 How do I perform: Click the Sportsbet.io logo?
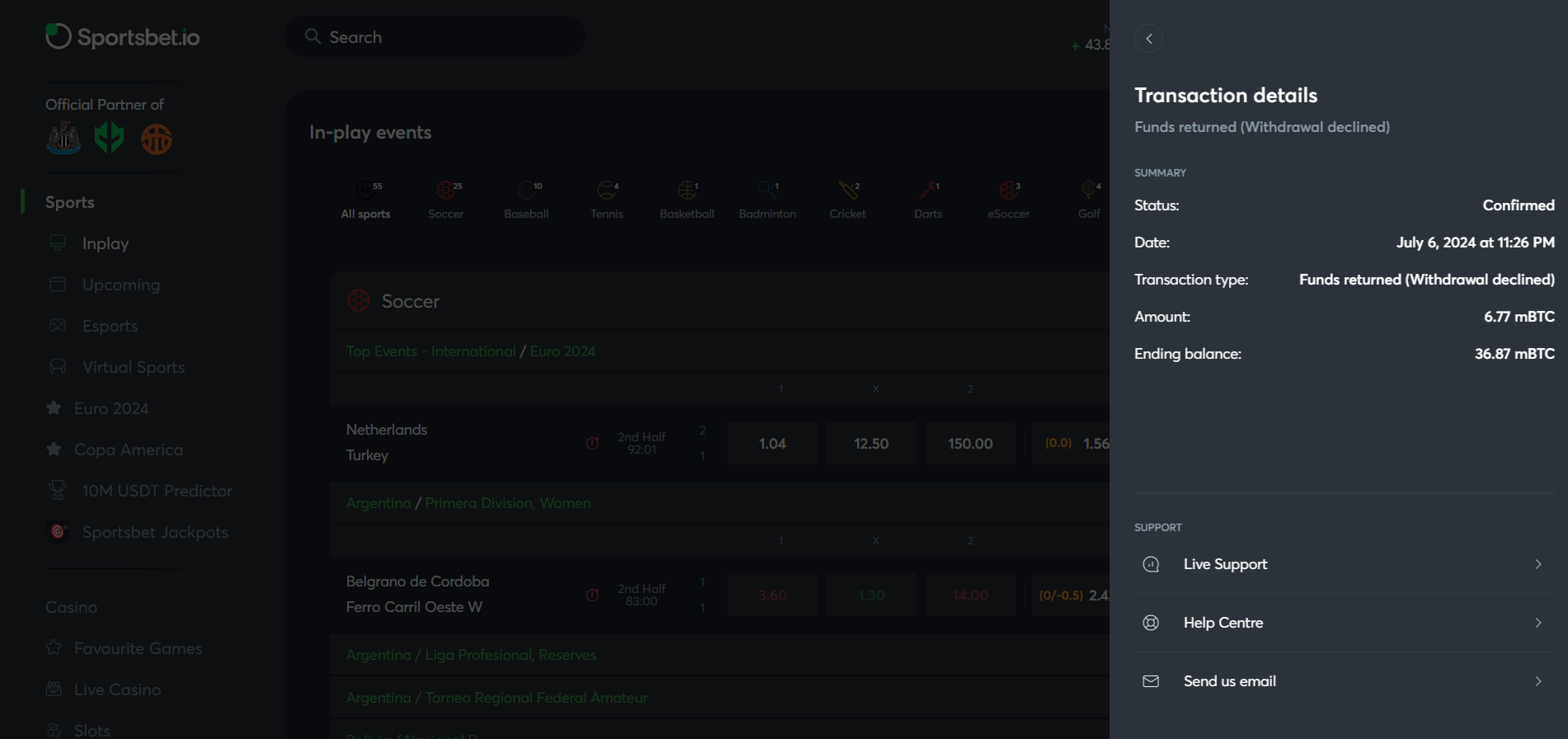click(122, 36)
